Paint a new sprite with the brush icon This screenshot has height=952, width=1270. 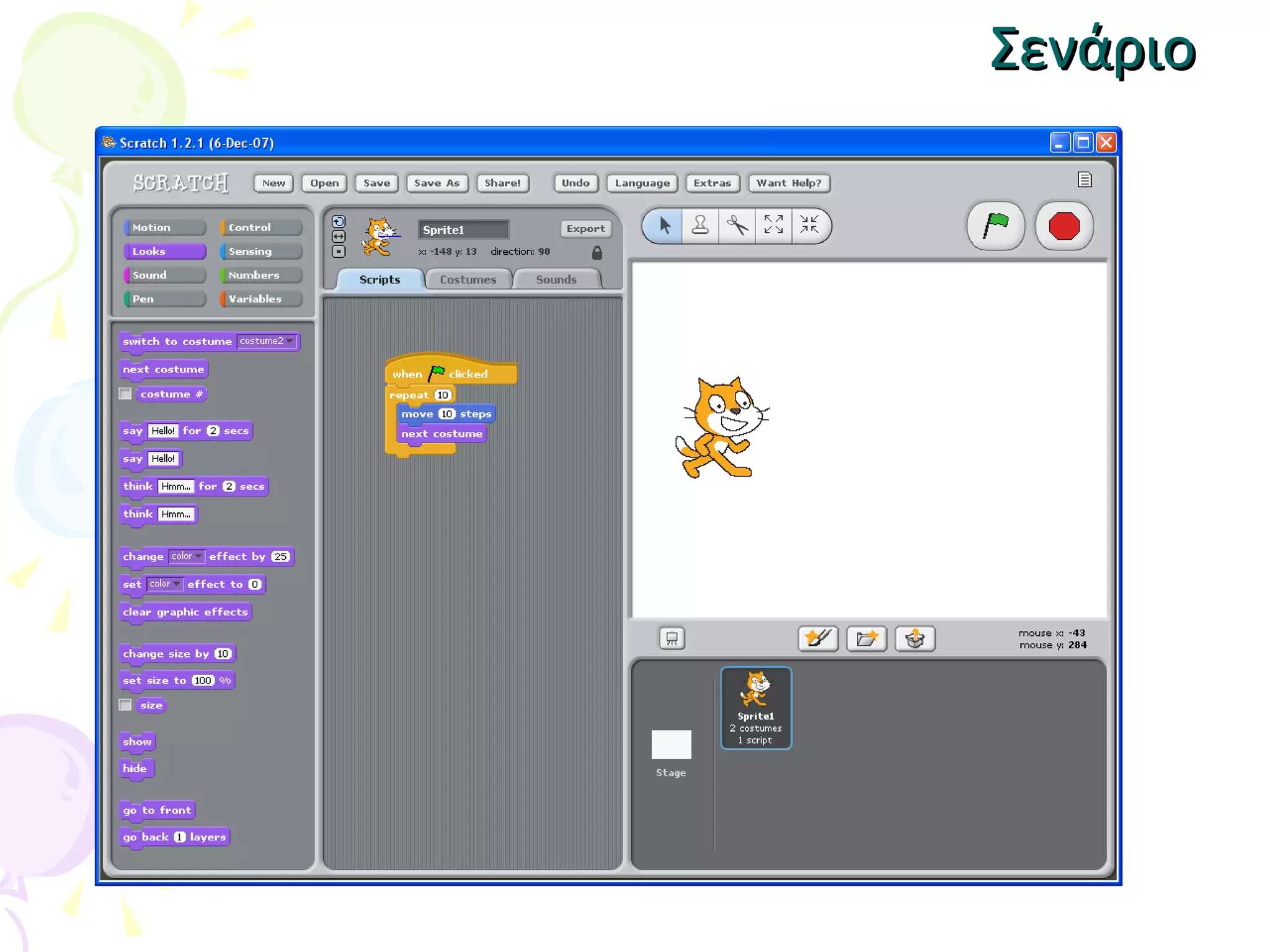pos(818,638)
